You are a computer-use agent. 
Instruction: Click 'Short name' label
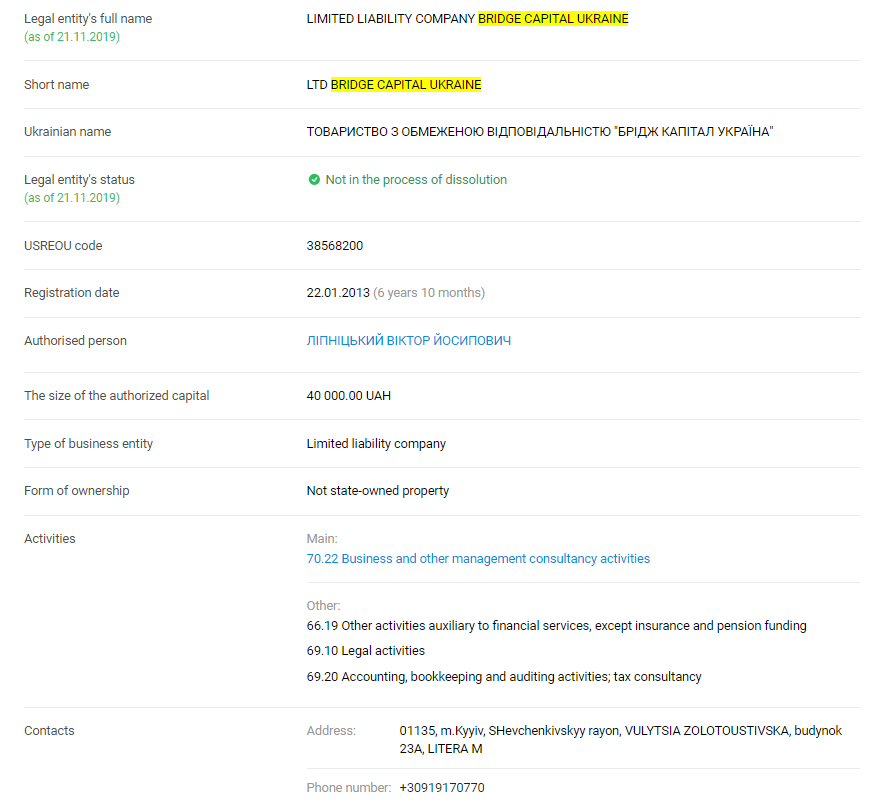(56, 85)
